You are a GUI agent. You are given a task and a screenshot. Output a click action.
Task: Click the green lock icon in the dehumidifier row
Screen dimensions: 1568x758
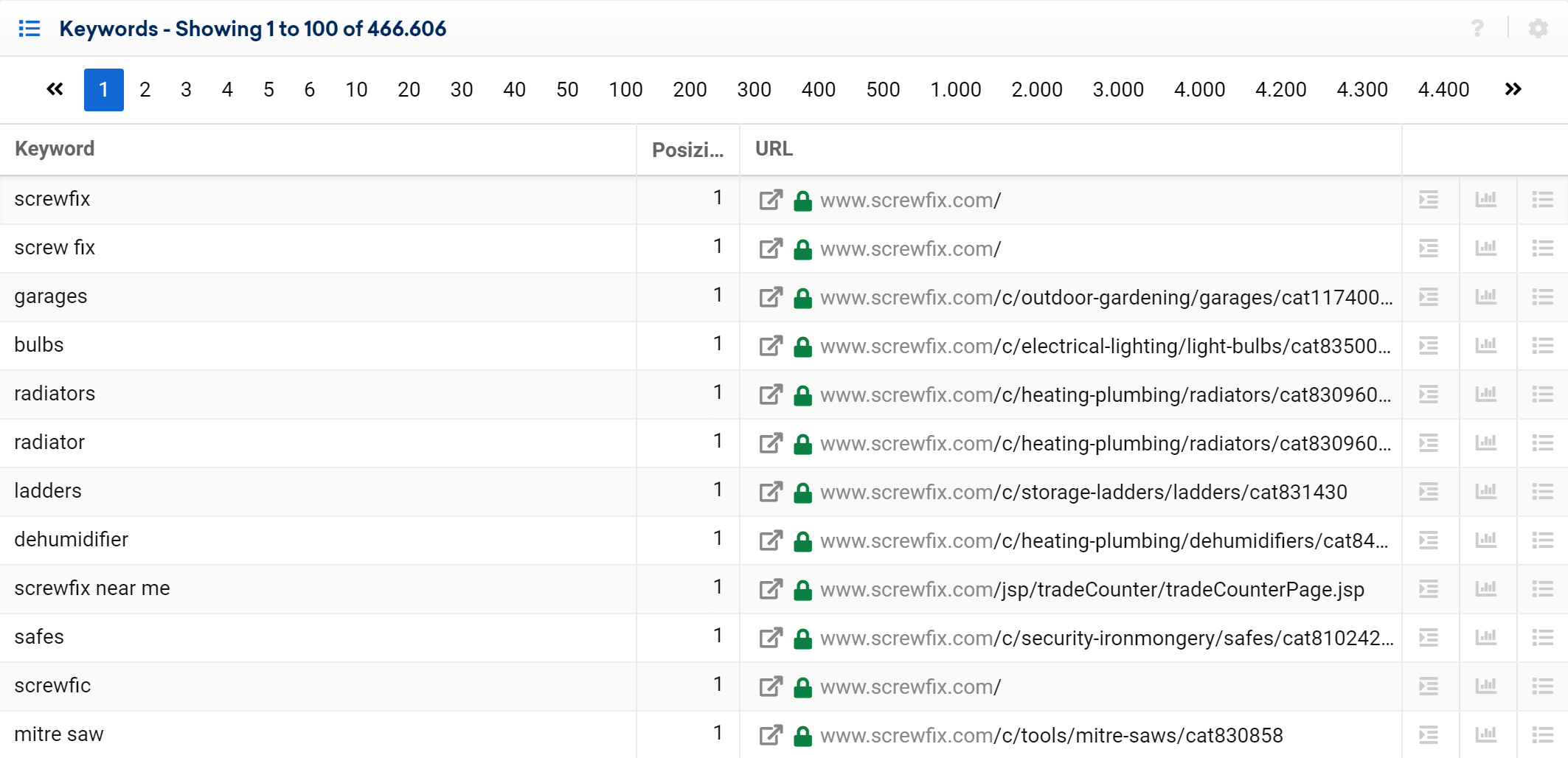[802, 540]
